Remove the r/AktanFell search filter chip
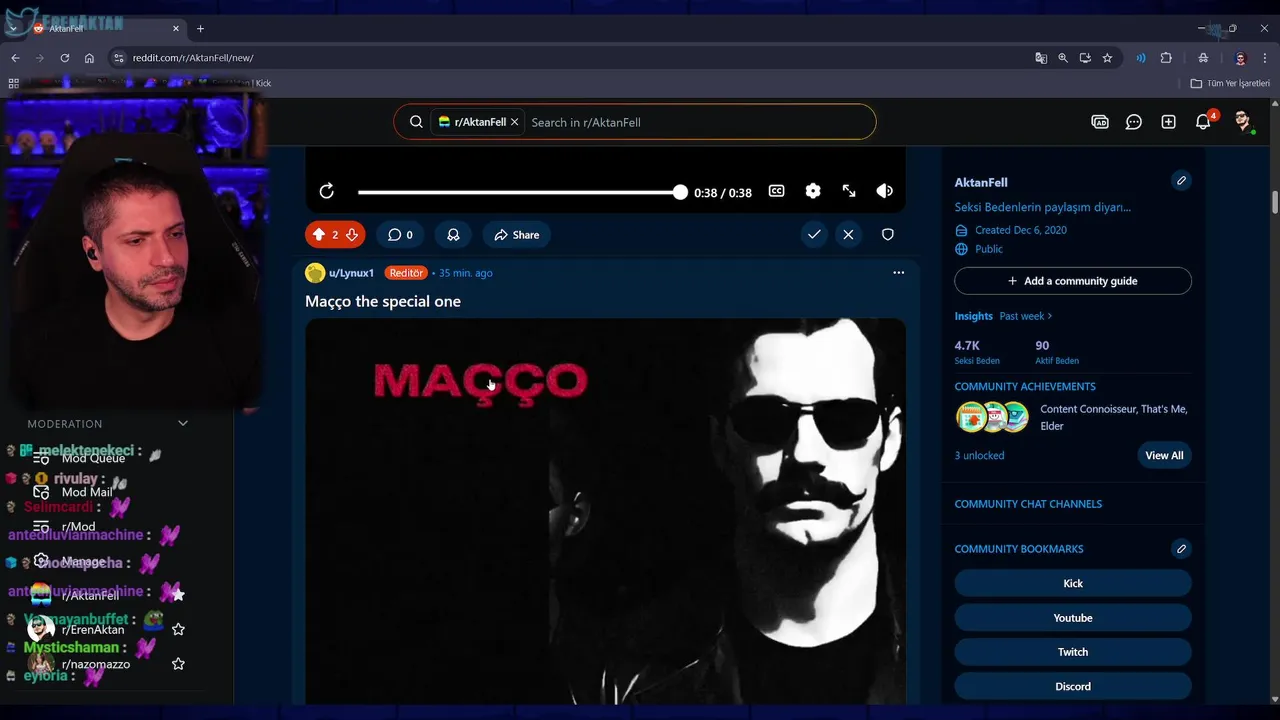The height and width of the screenshot is (720, 1280). tap(514, 122)
